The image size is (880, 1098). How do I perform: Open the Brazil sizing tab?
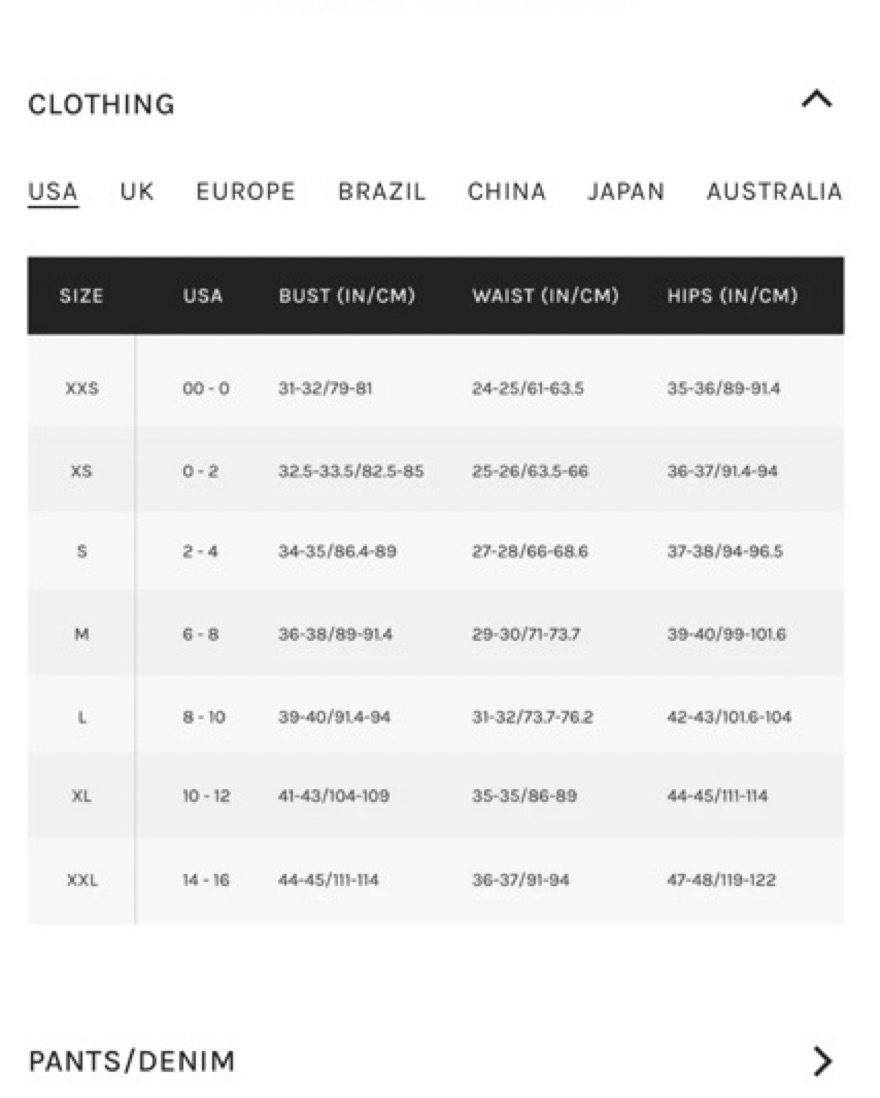382,191
